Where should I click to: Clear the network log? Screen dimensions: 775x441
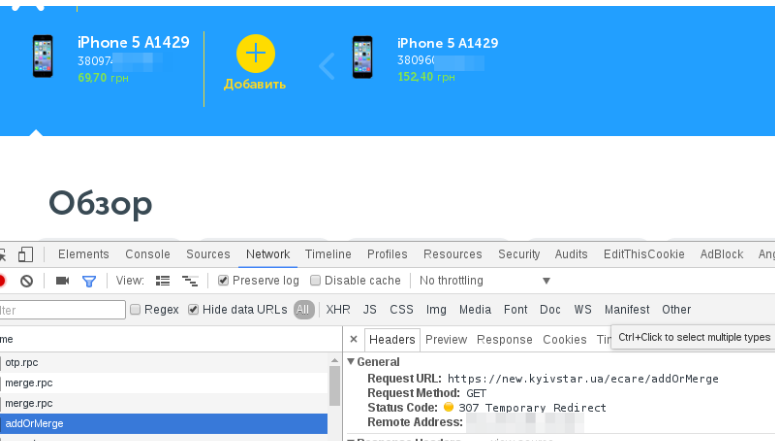tap(27, 281)
